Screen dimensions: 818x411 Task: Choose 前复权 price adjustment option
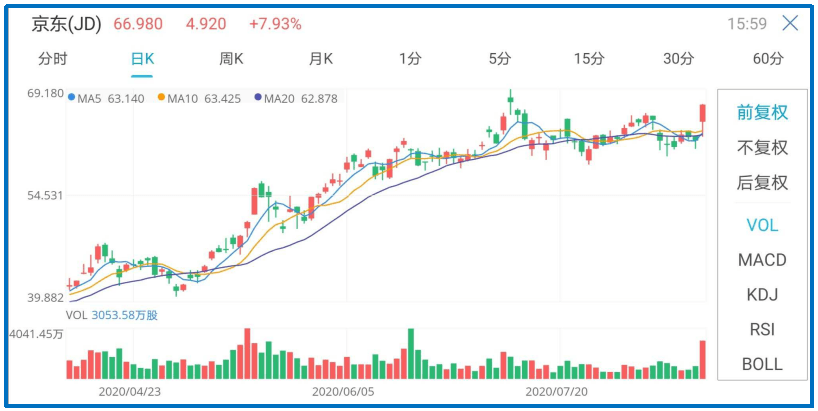[762, 112]
